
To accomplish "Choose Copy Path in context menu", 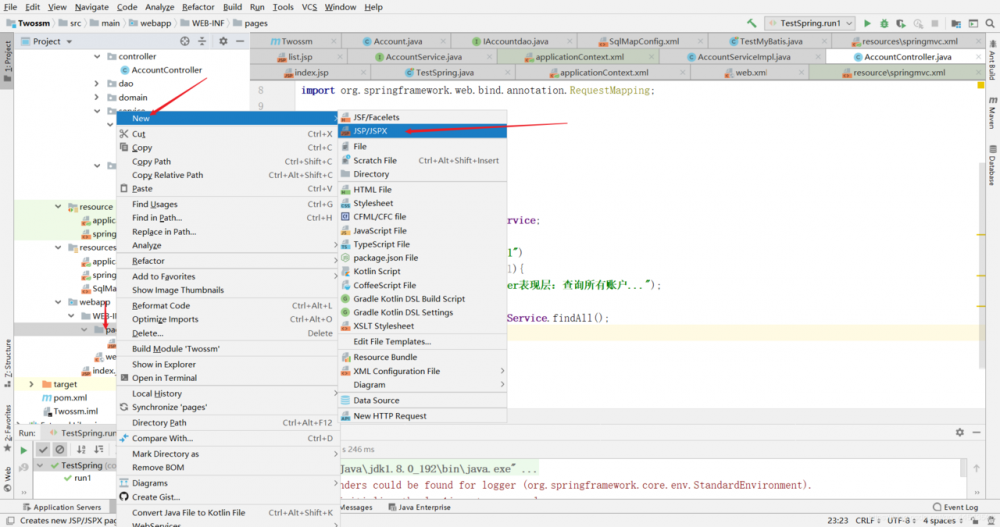I will pos(151,161).
